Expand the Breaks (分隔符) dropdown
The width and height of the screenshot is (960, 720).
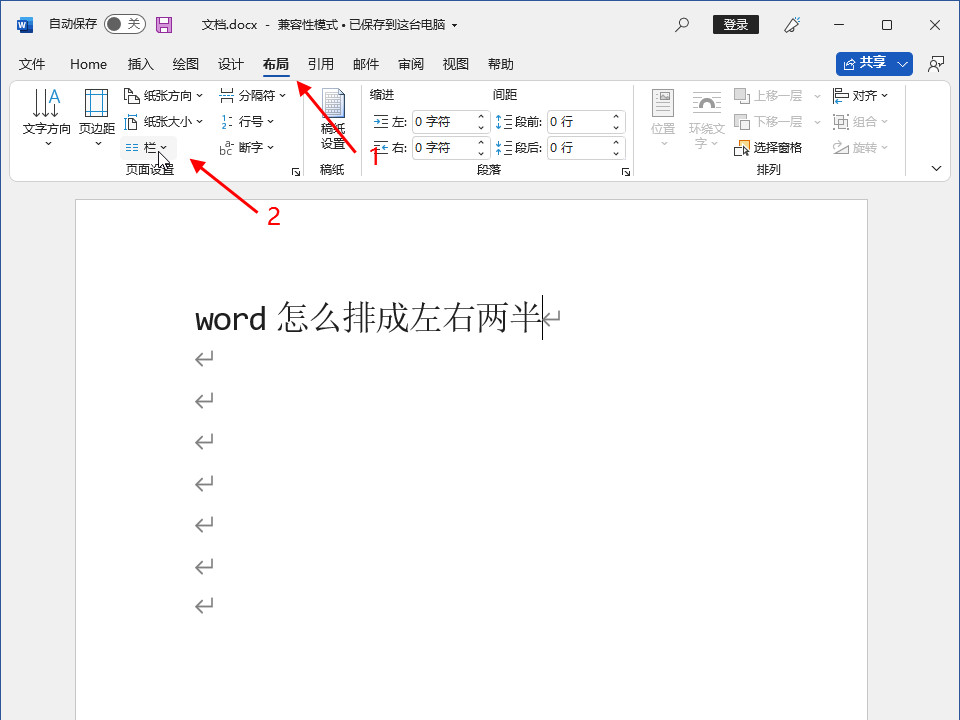coord(253,96)
